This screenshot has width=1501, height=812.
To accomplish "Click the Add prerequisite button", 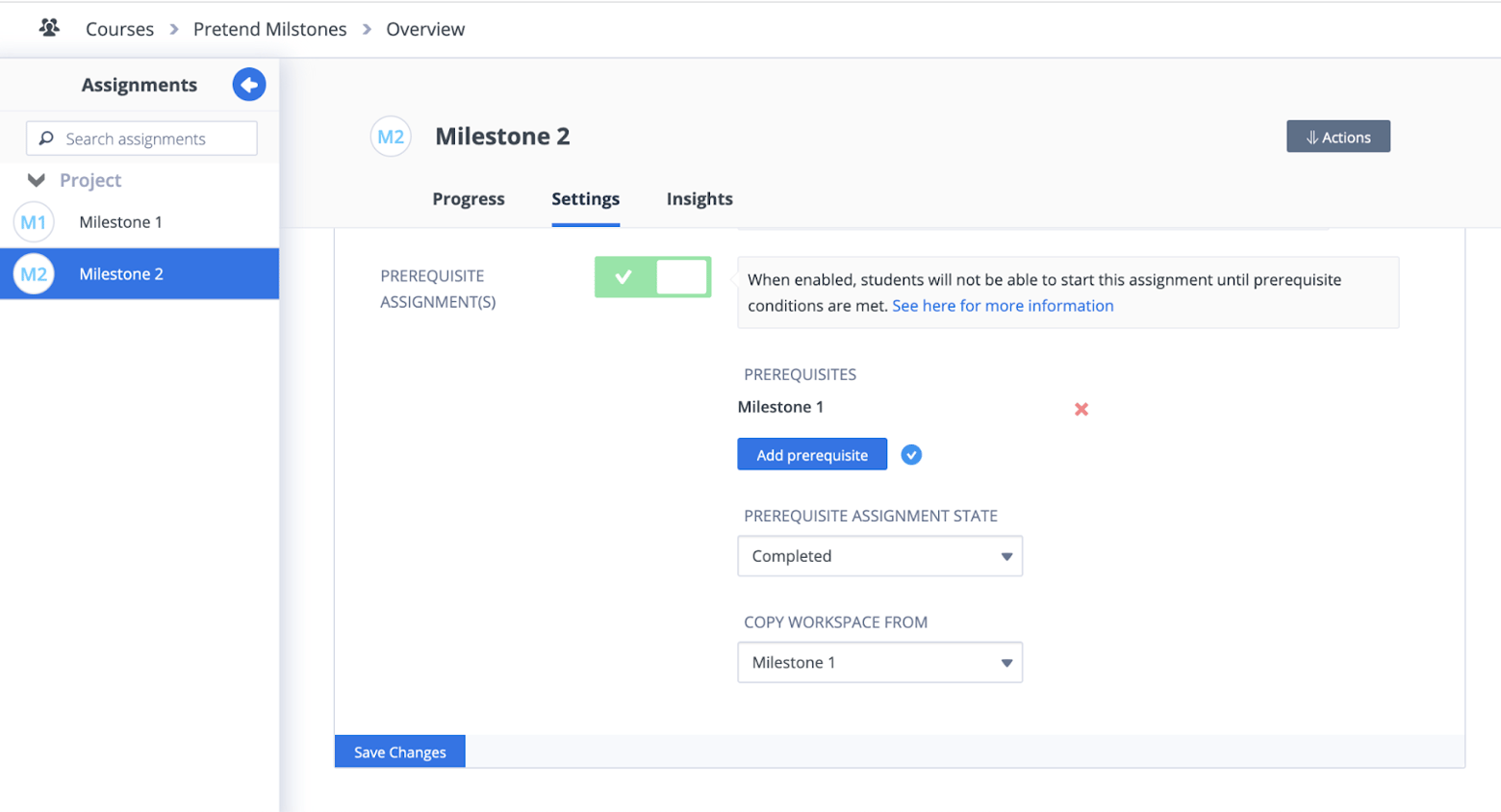I will coord(811,454).
